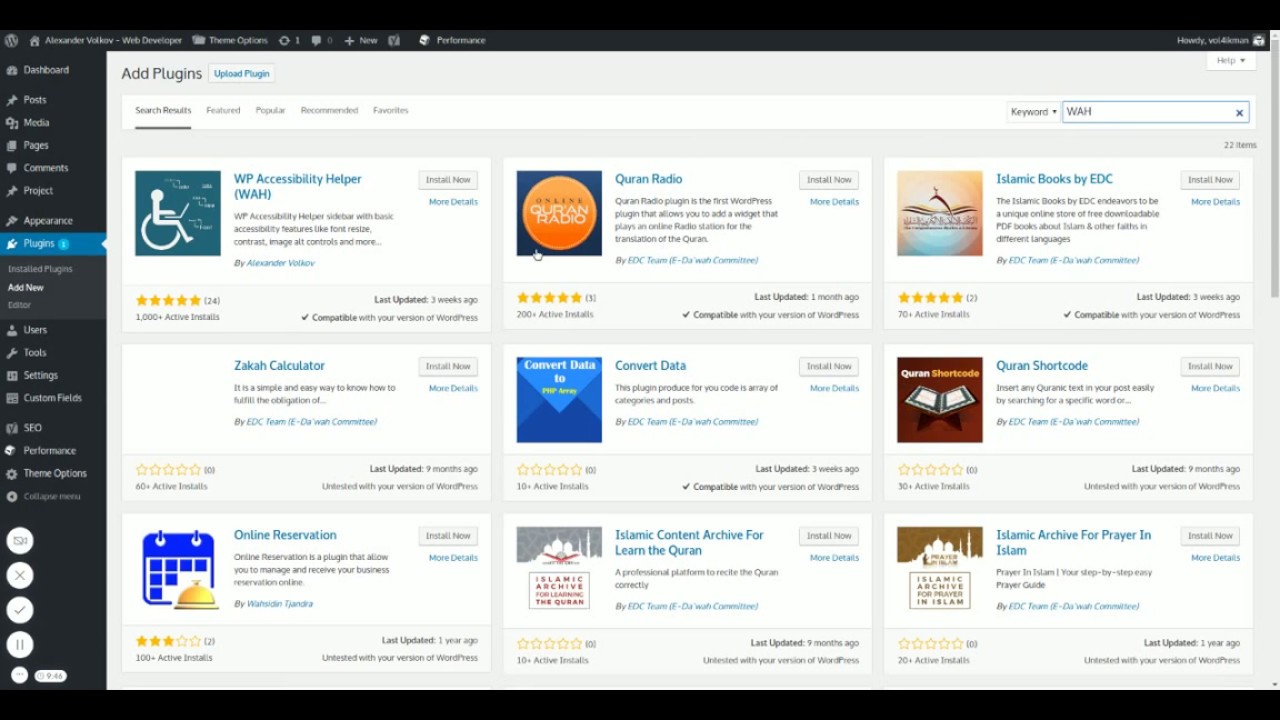1280x720 pixels.
Task: Toggle the recorder camera off icon
Action: pos(20,540)
